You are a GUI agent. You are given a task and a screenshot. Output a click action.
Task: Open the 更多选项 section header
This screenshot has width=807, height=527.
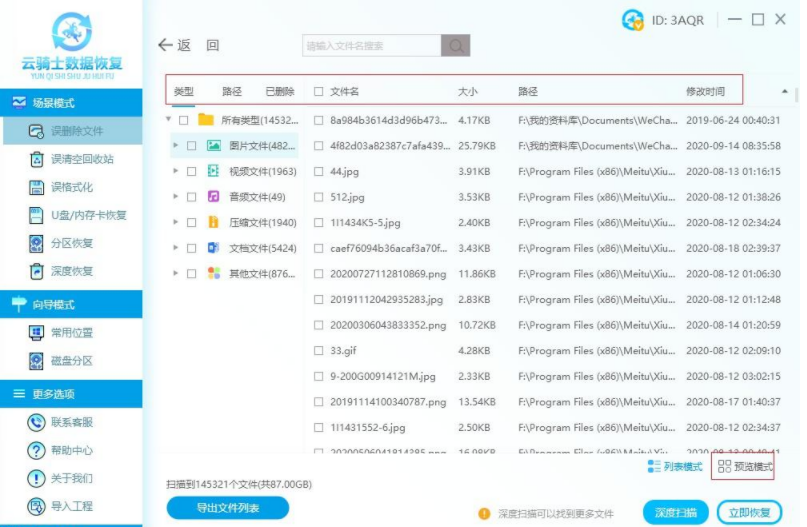[72, 394]
